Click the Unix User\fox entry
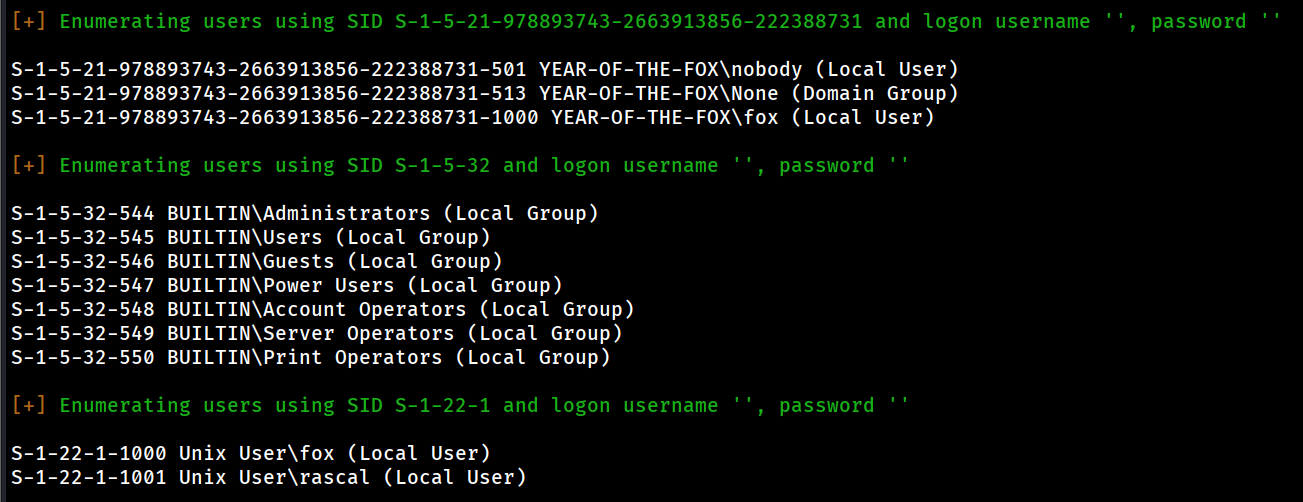Image resolution: width=1303 pixels, height=502 pixels. click(250, 454)
